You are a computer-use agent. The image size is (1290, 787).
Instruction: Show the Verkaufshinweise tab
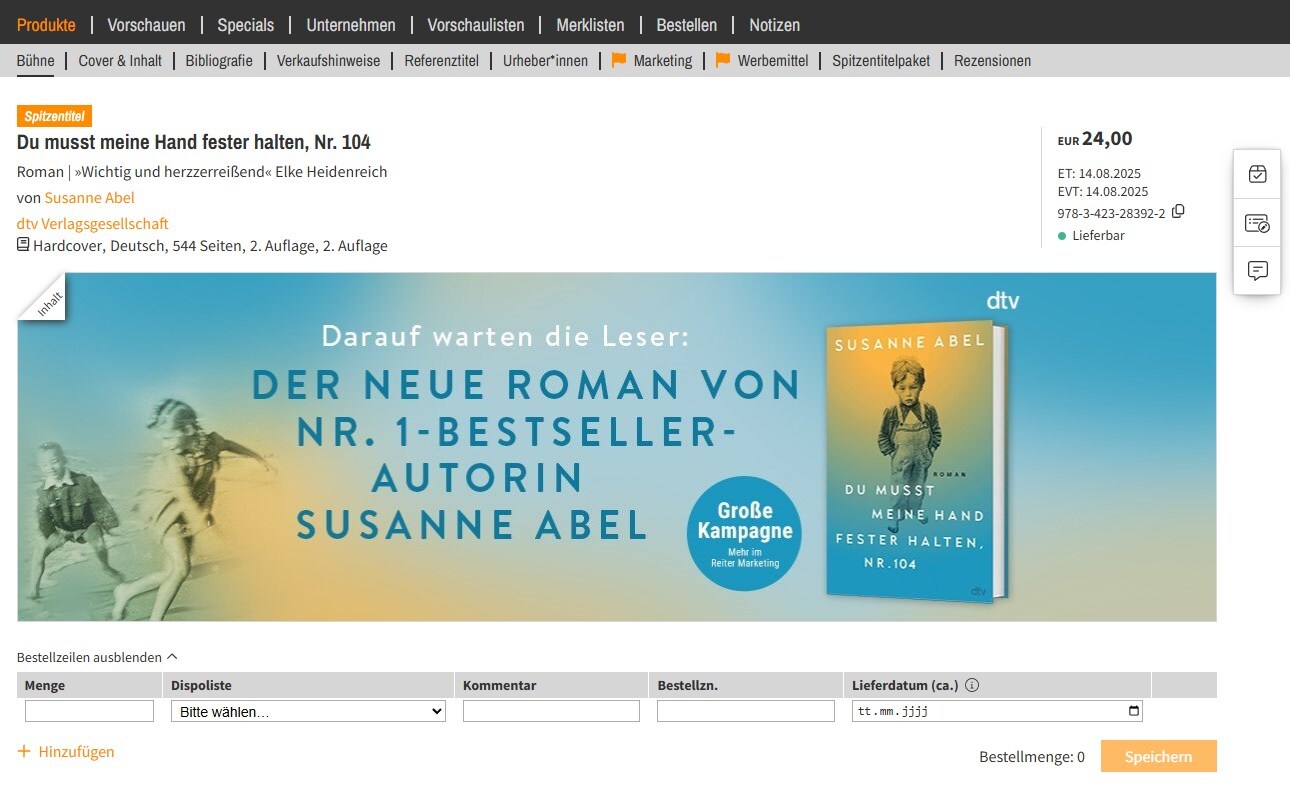329,61
